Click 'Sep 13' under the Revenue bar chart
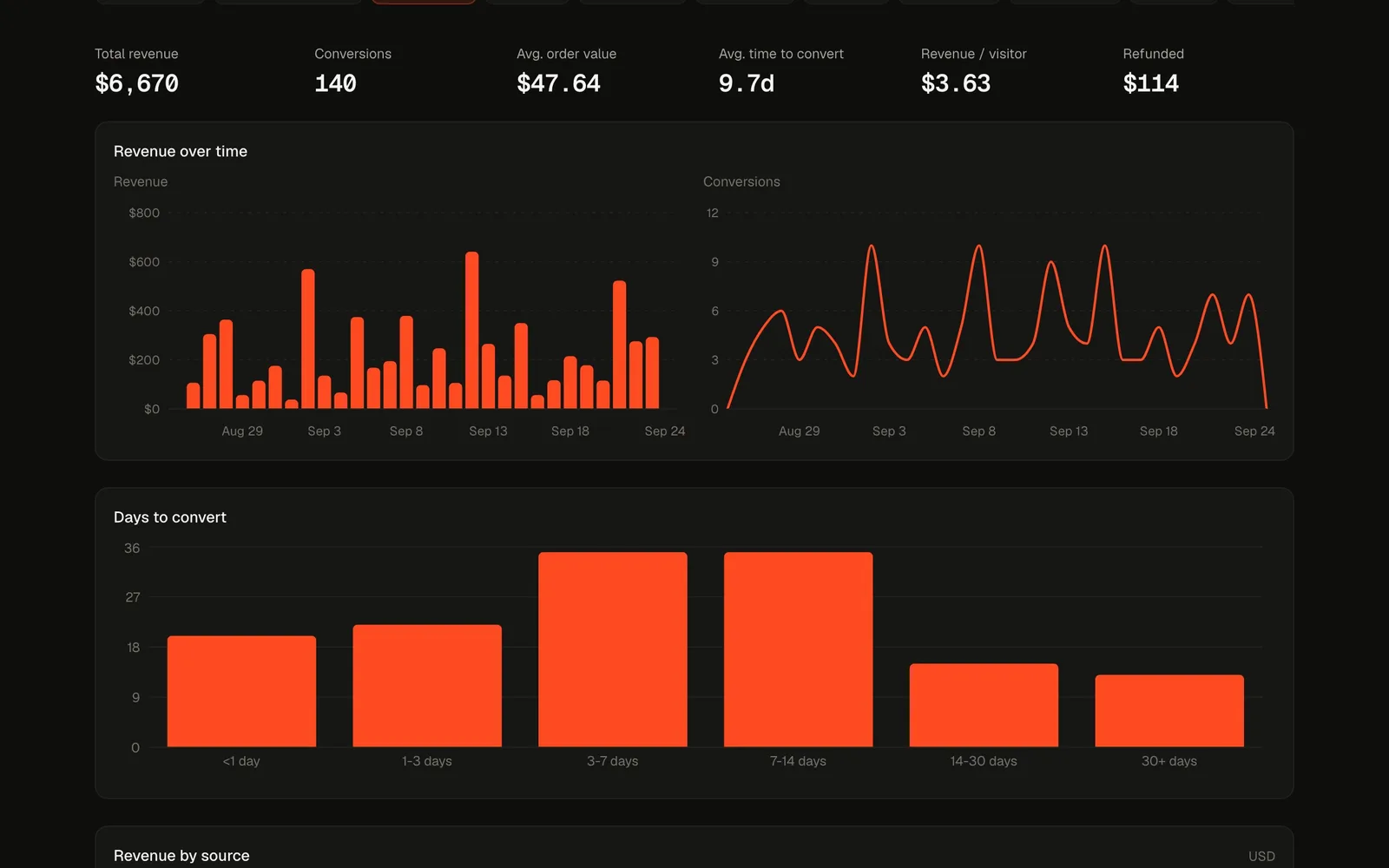The image size is (1389, 868). [488, 431]
